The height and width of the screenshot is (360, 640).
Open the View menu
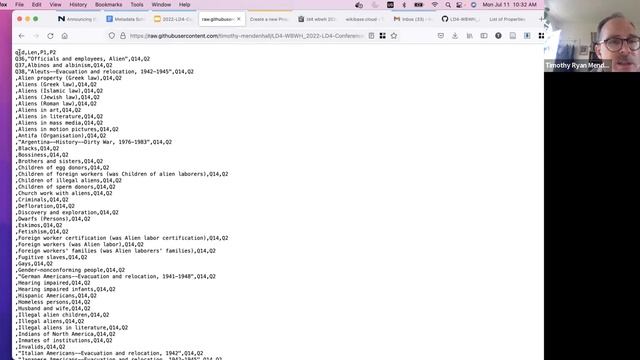pos(55,4)
